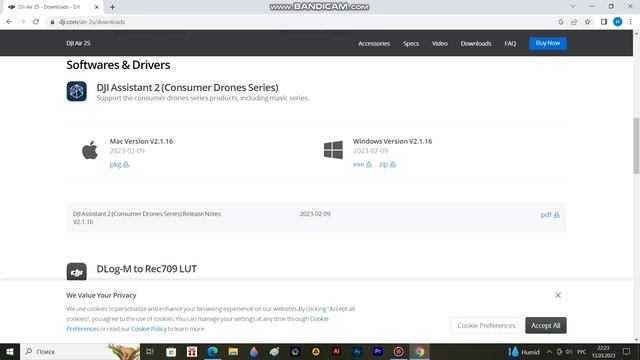This screenshot has width=640, height=360.
Task: Open Chrome three-dot menu
Action: point(631,22)
